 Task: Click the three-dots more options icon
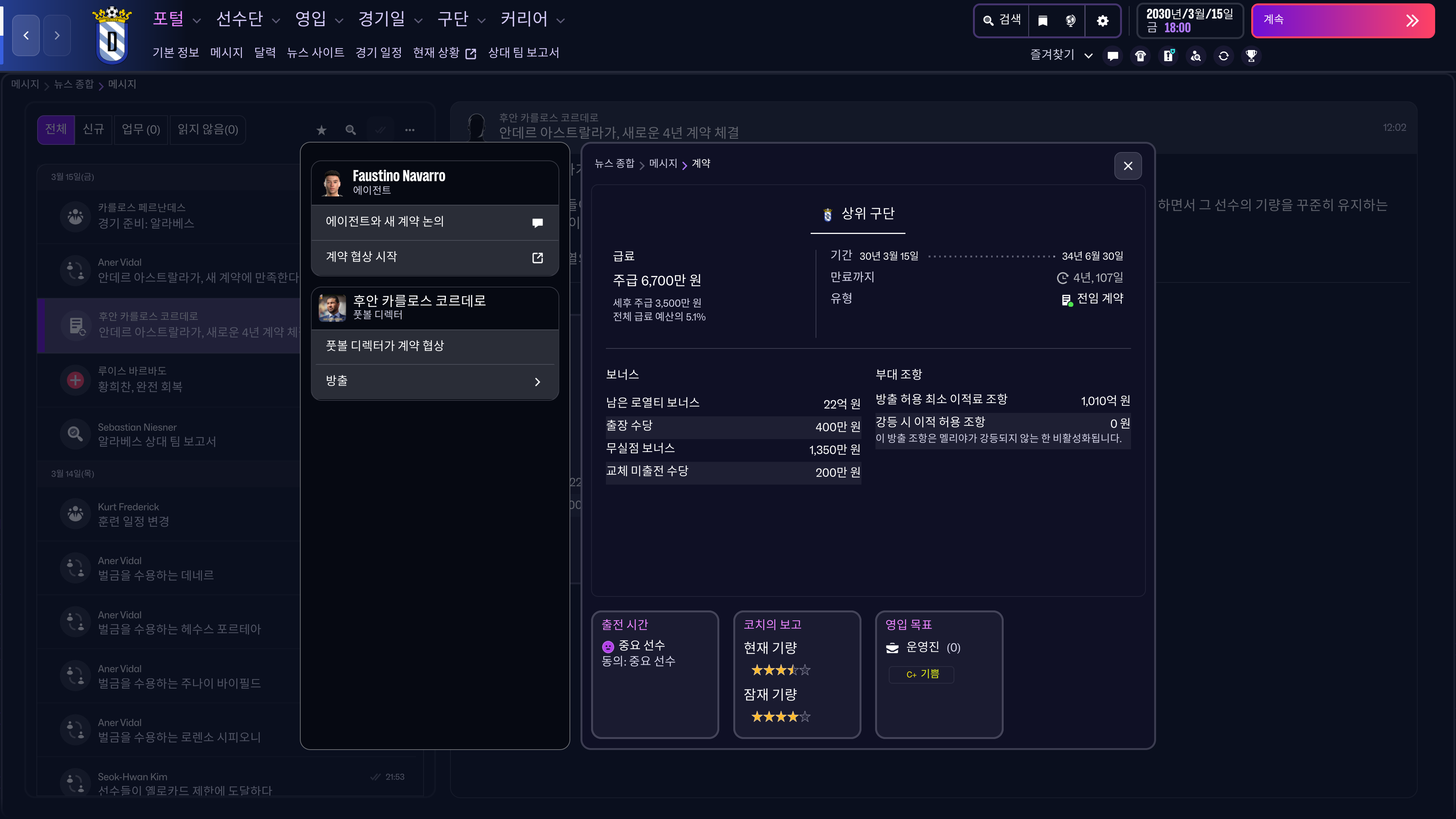click(x=410, y=130)
